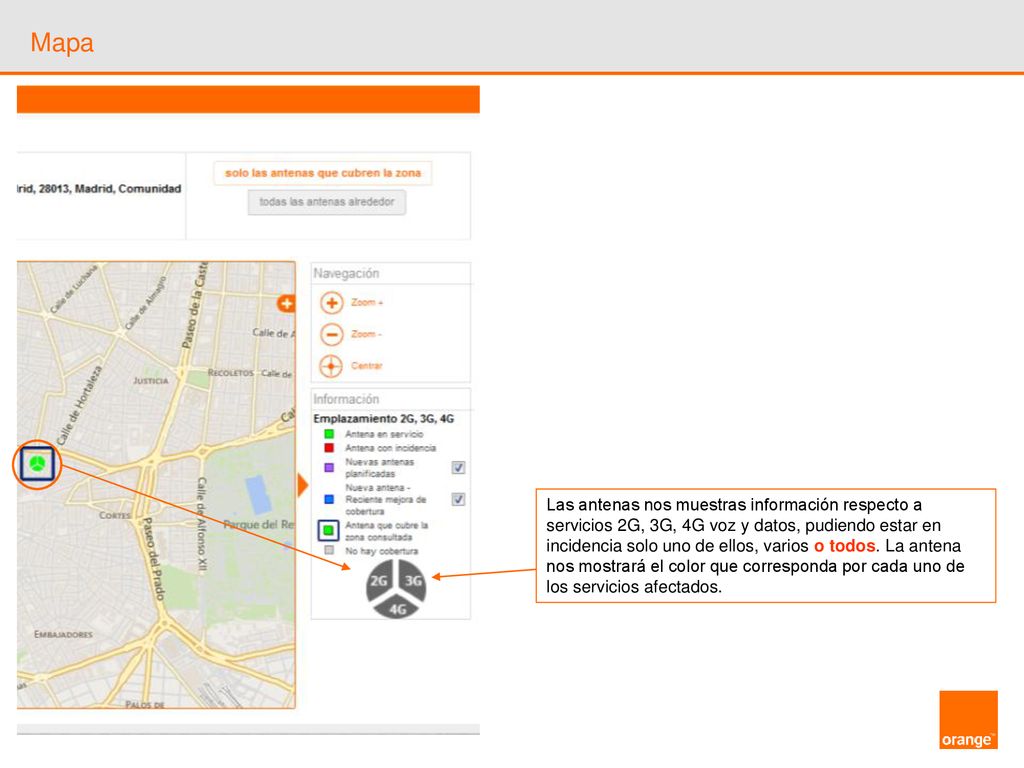
Task: Click the 'Paseo del Prado' street label
Action: (153, 558)
